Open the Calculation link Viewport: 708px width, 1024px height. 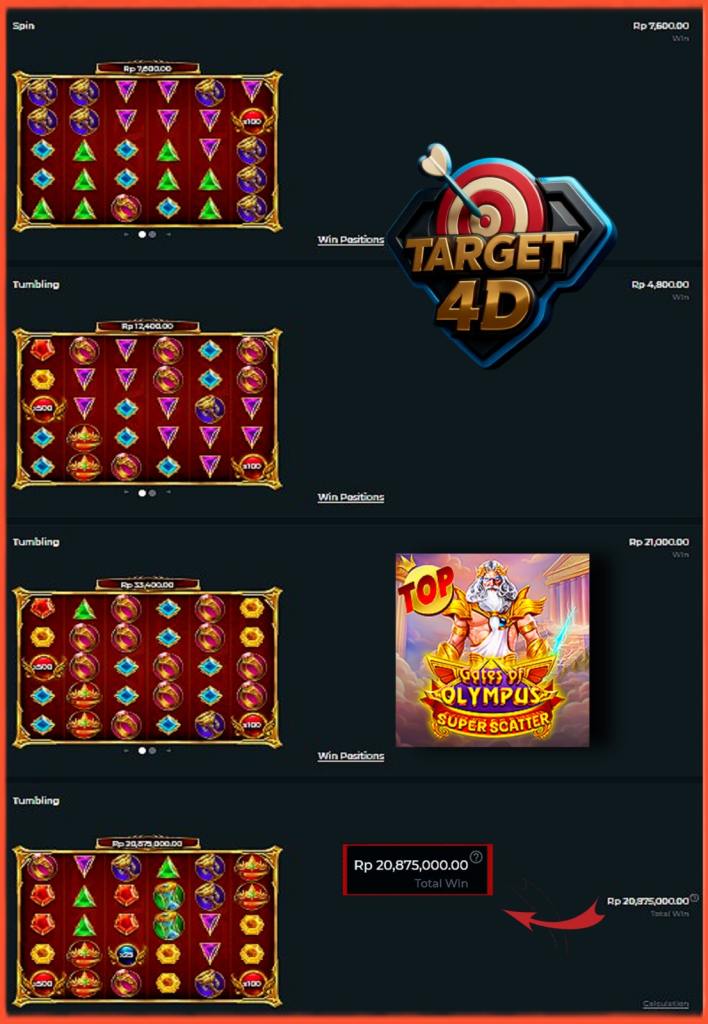pyautogui.click(x=666, y=1004)
